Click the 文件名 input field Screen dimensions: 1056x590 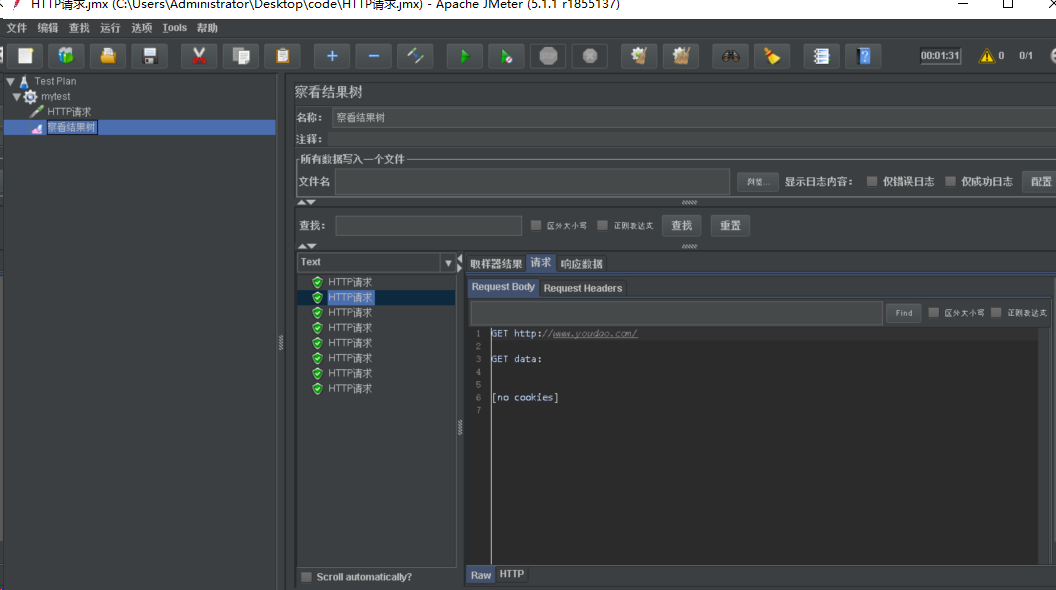coord(532,181)
